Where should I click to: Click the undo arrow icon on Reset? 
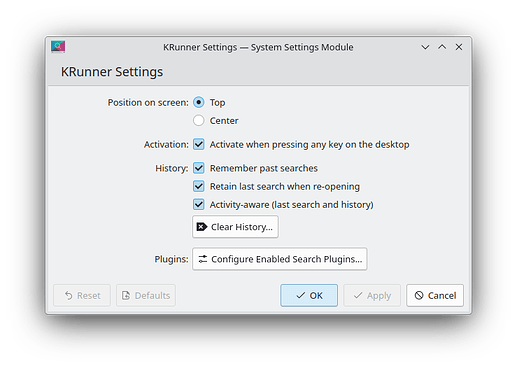click(x=69, y=295)
